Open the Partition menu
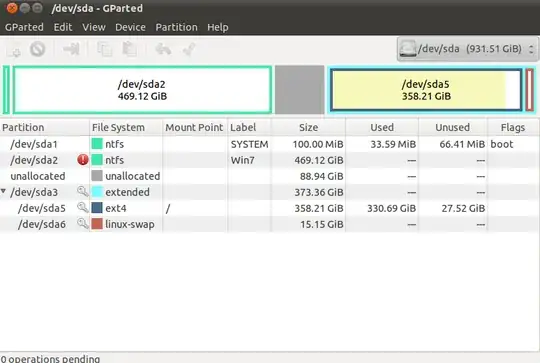 coord(176,27)
